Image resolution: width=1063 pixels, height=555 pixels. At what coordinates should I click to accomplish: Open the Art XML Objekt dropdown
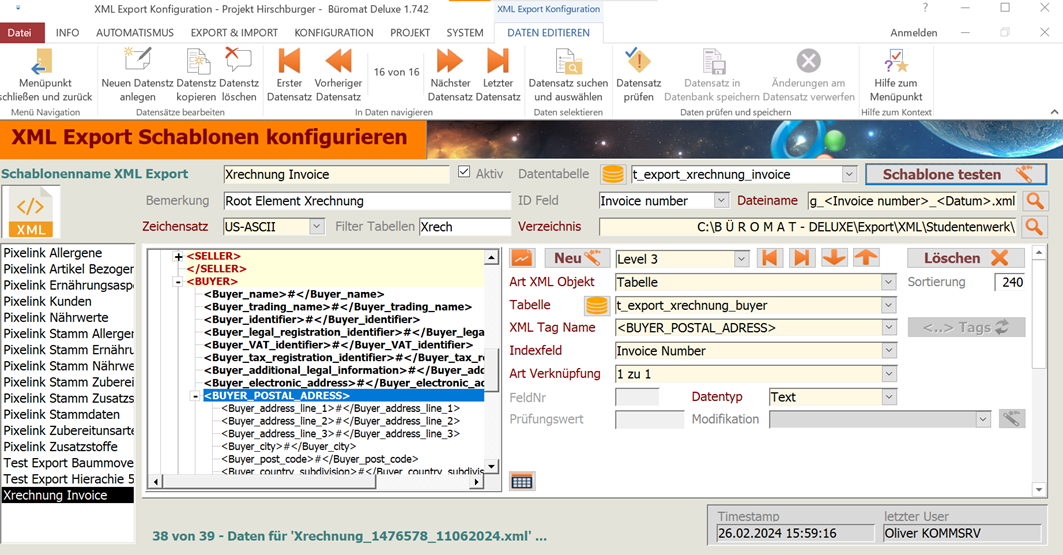pos(888,283)
